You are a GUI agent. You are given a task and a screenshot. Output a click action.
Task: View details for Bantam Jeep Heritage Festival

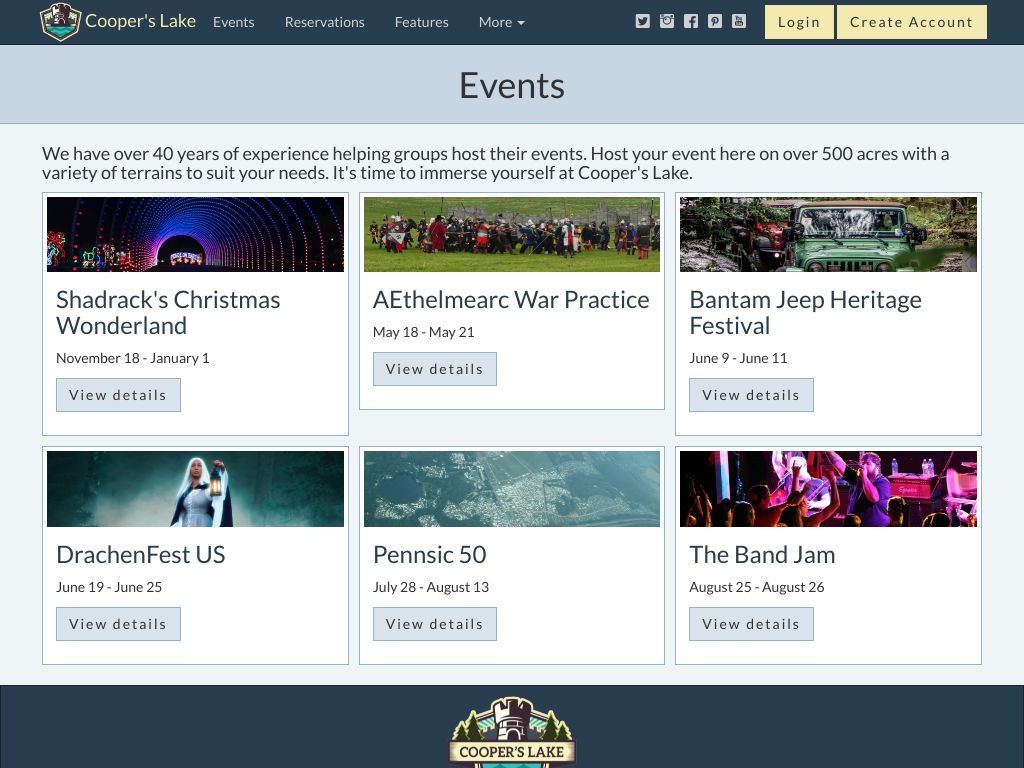751,395
